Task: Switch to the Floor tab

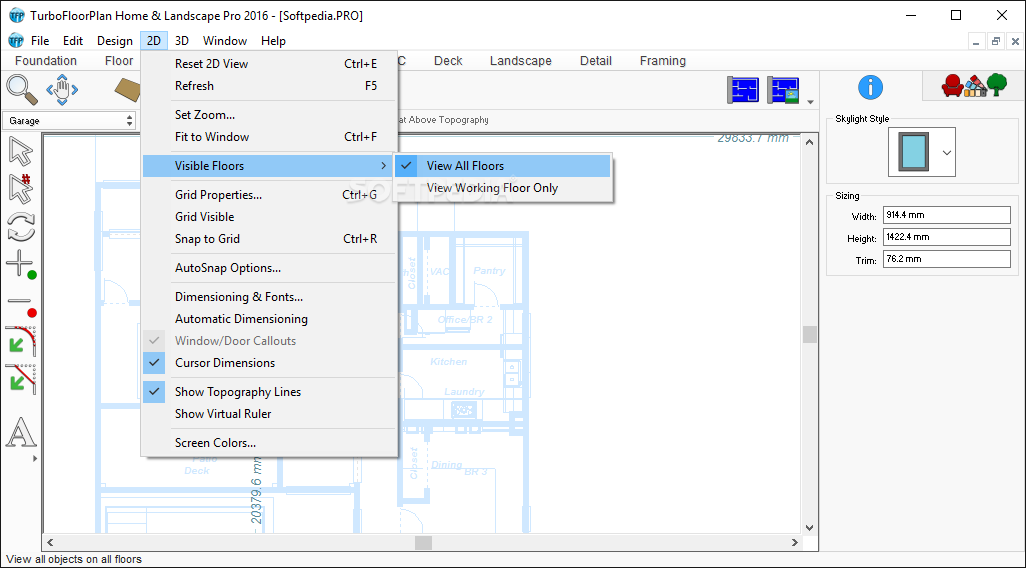Action: 119,61
